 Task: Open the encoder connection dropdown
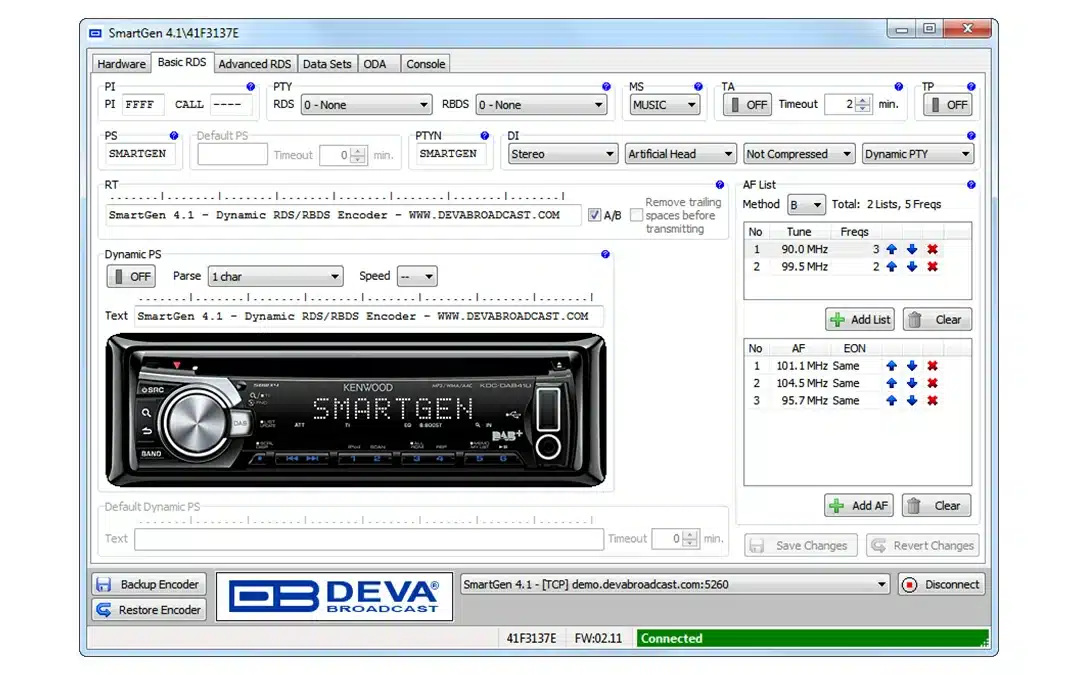pos(675,584)
